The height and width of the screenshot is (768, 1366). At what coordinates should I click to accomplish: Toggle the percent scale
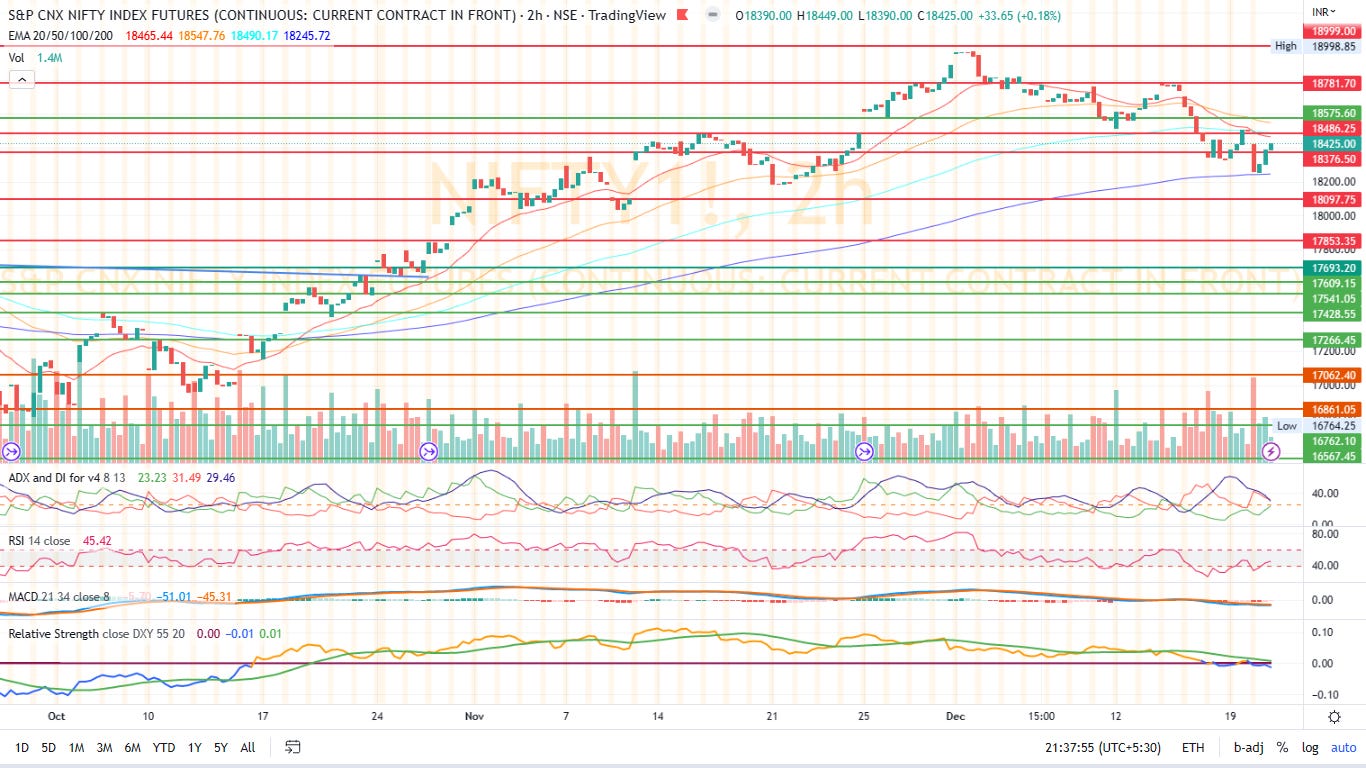pyautogui.click(x=1282, y=747)
